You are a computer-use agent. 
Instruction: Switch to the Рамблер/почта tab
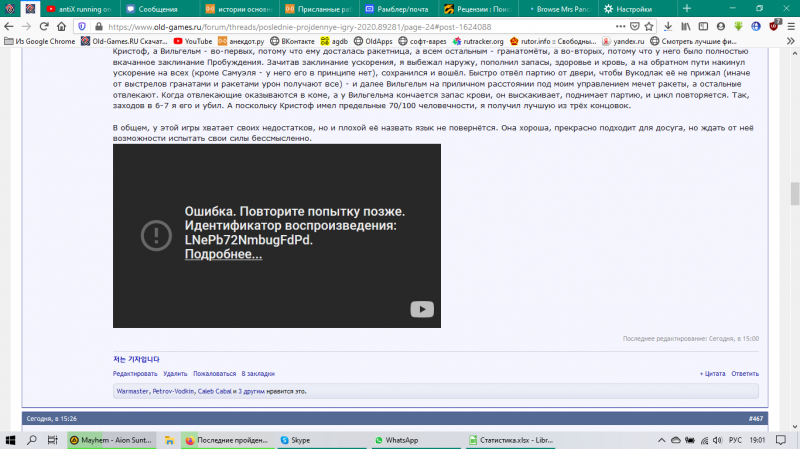(x=398, y=9)
